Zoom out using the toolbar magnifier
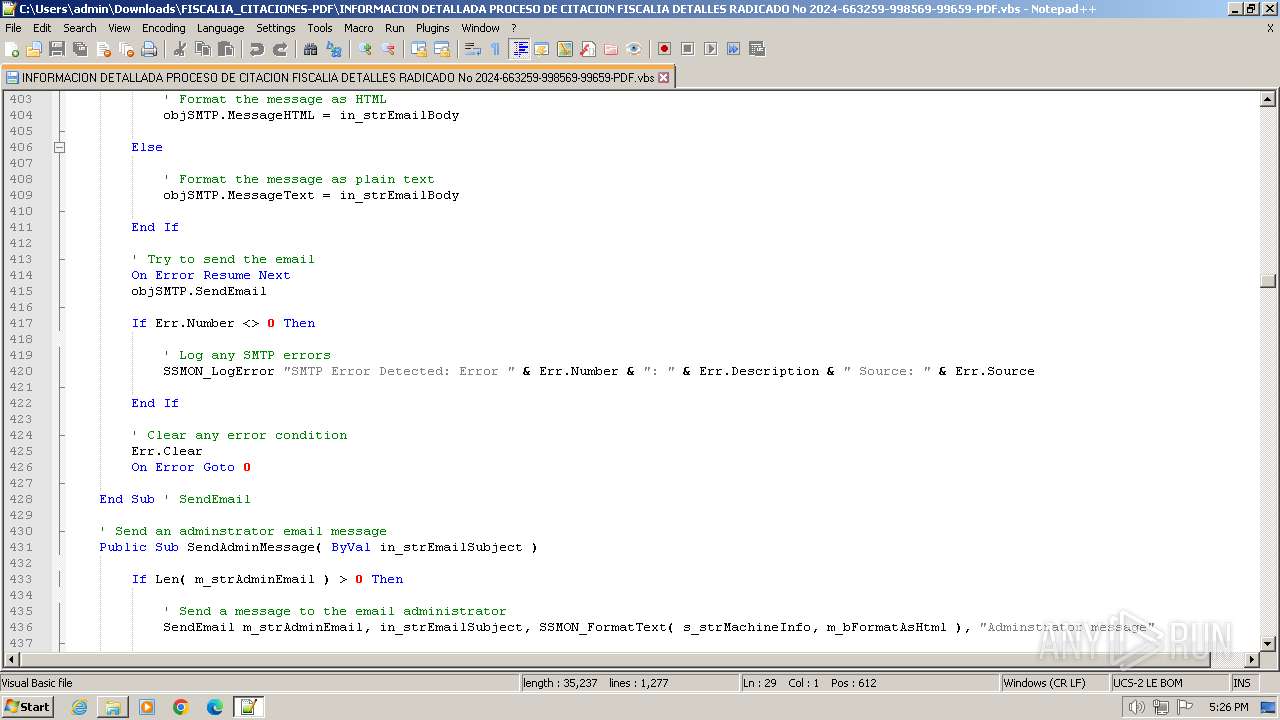This screenshot has width=1280, height=720. pyautogui.click(x=388, y=49)
